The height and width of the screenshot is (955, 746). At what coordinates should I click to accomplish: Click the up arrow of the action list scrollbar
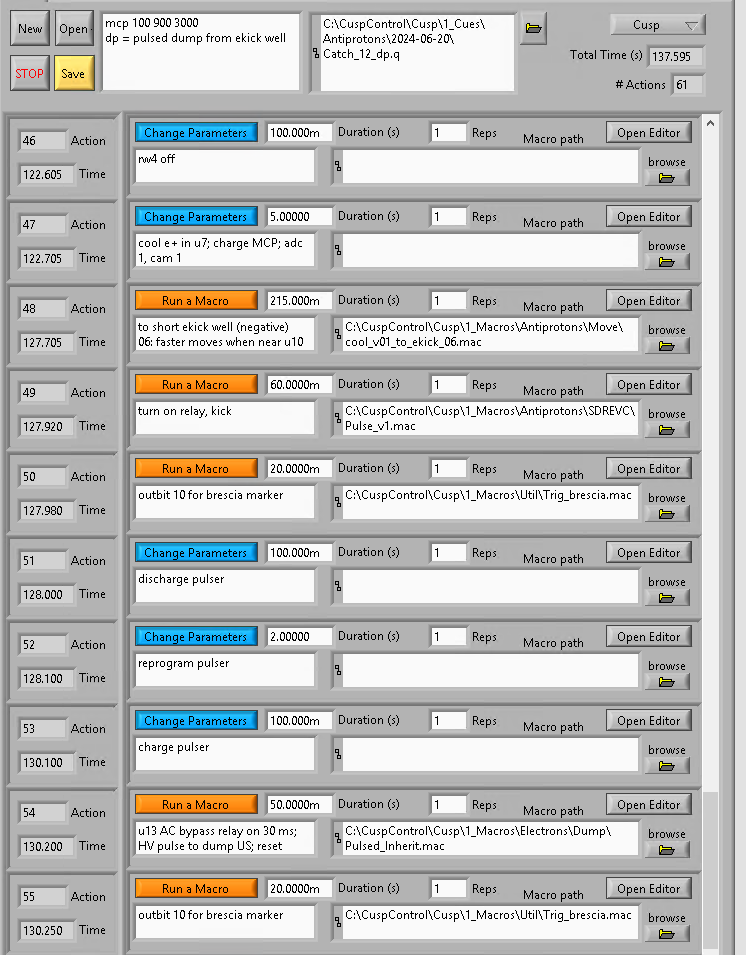pyautogui.click(x=710, y=124)
